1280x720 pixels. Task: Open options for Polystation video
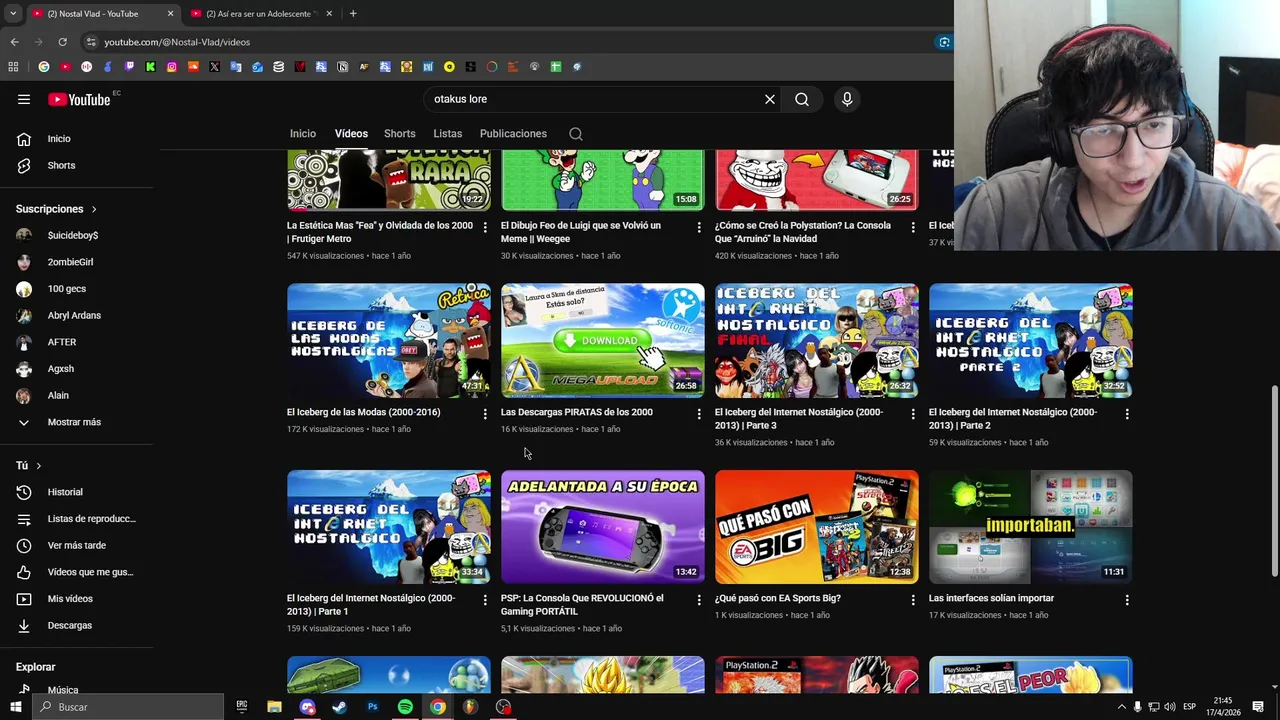coord(913,228)
